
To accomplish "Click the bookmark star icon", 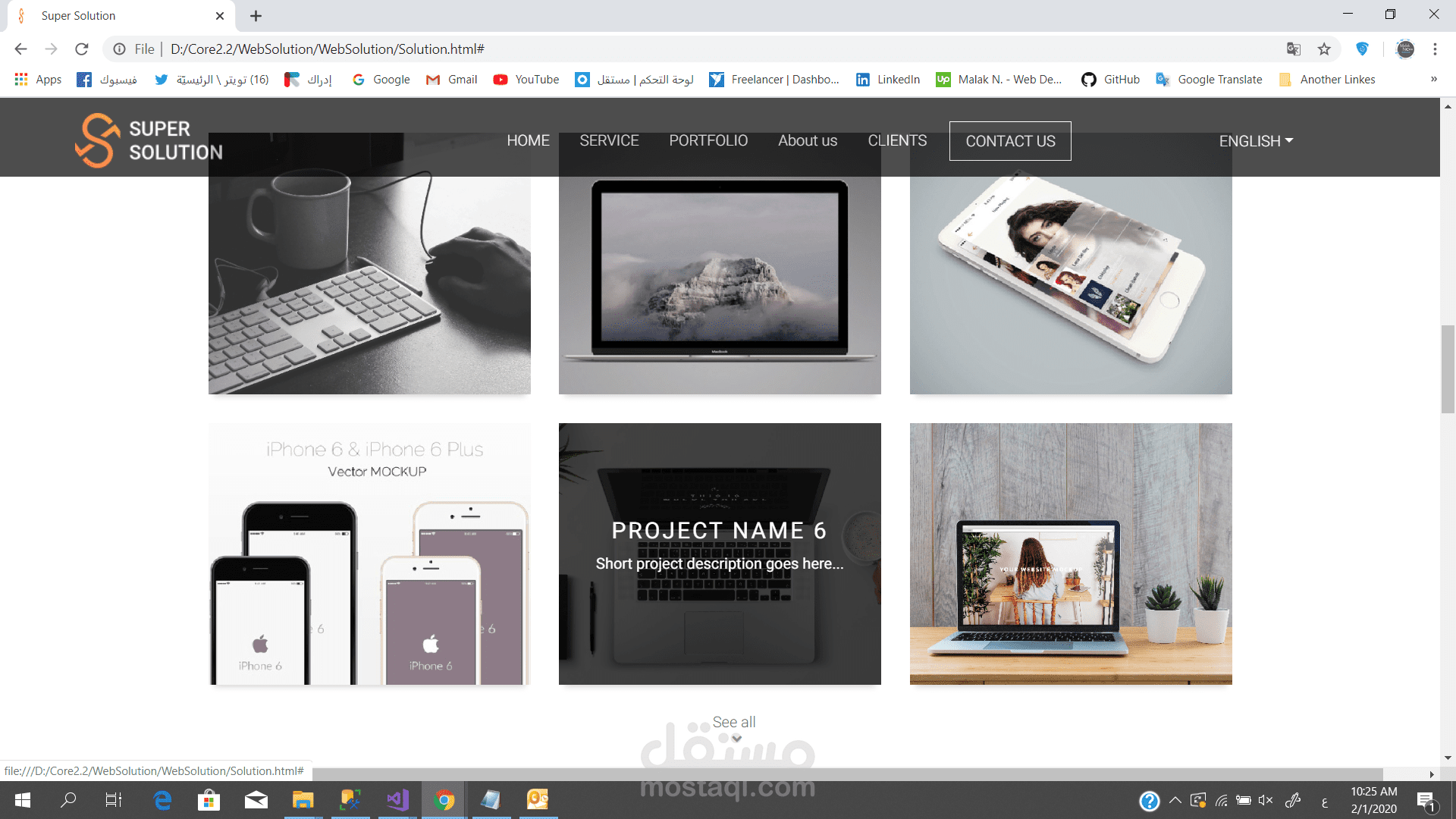I will click(1324, 49).
